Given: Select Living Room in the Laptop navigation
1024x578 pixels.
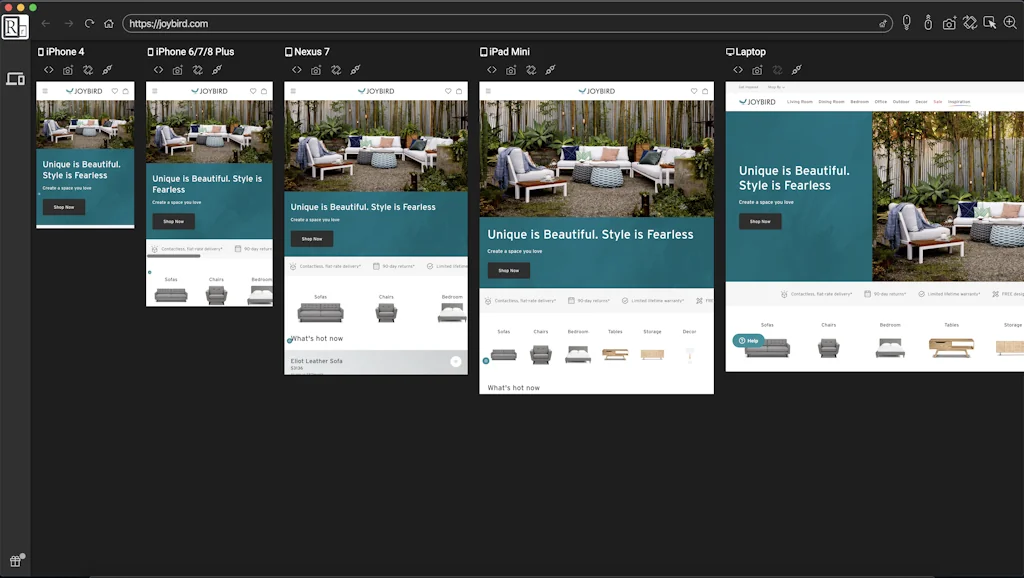Looking at the screenshot, I should tap(800, 102).
